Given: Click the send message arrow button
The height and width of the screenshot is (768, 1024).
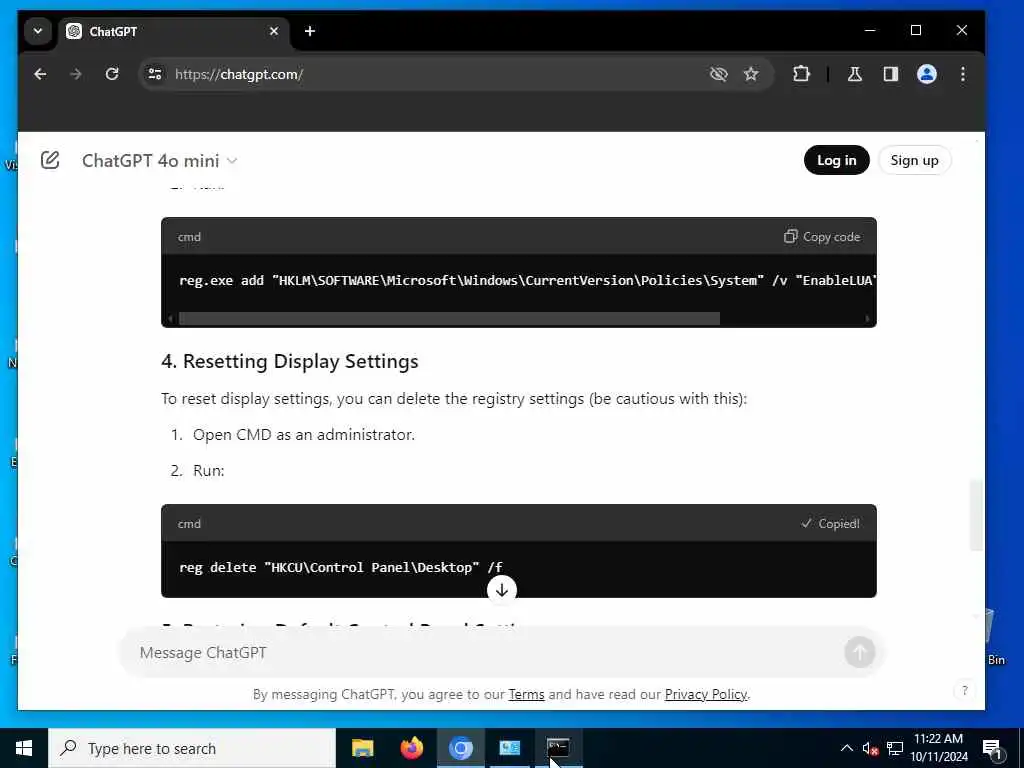Looking at the screenshot, I should point(859,652).
